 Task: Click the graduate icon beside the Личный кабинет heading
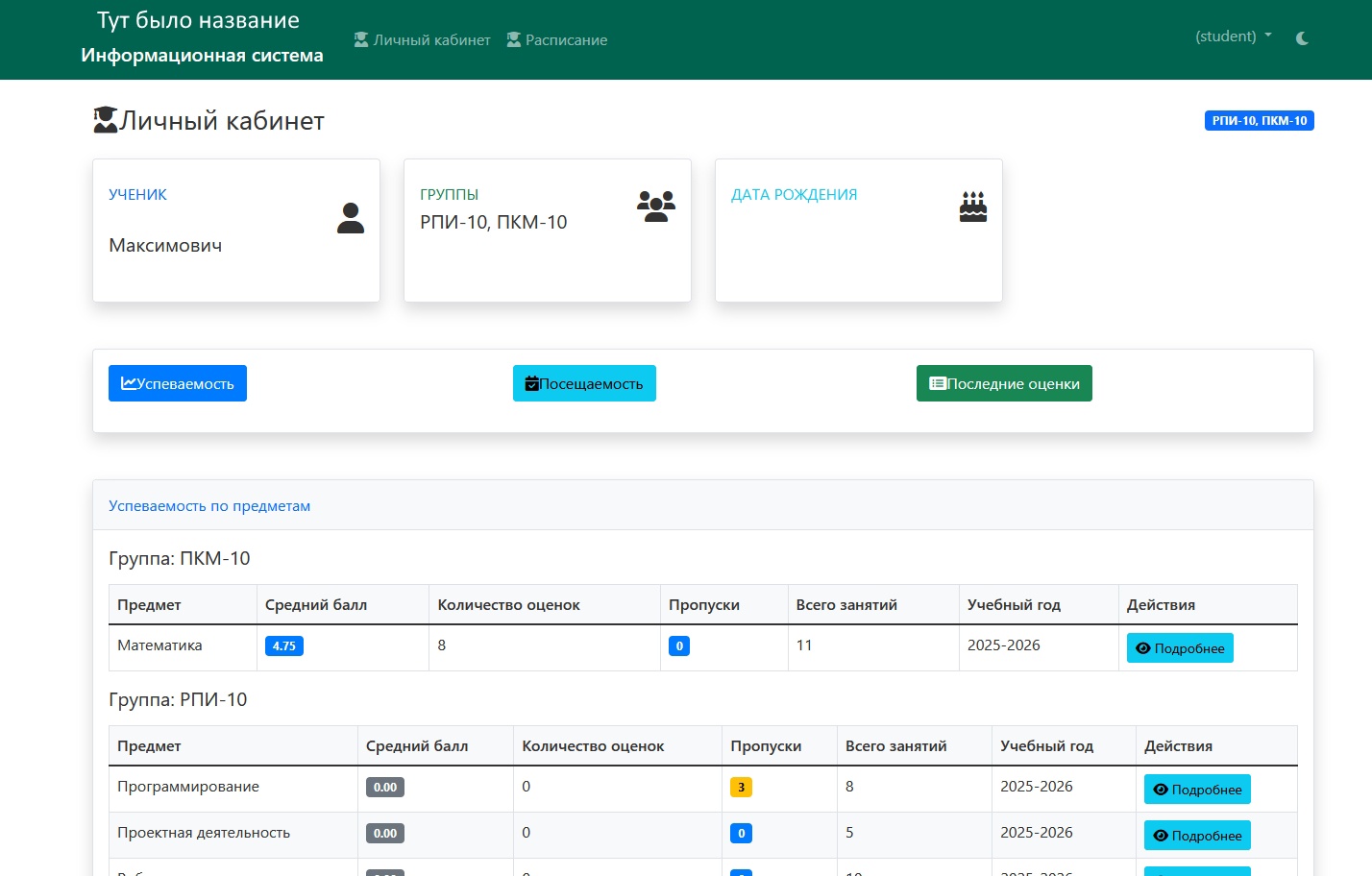[x=106, y=120]
